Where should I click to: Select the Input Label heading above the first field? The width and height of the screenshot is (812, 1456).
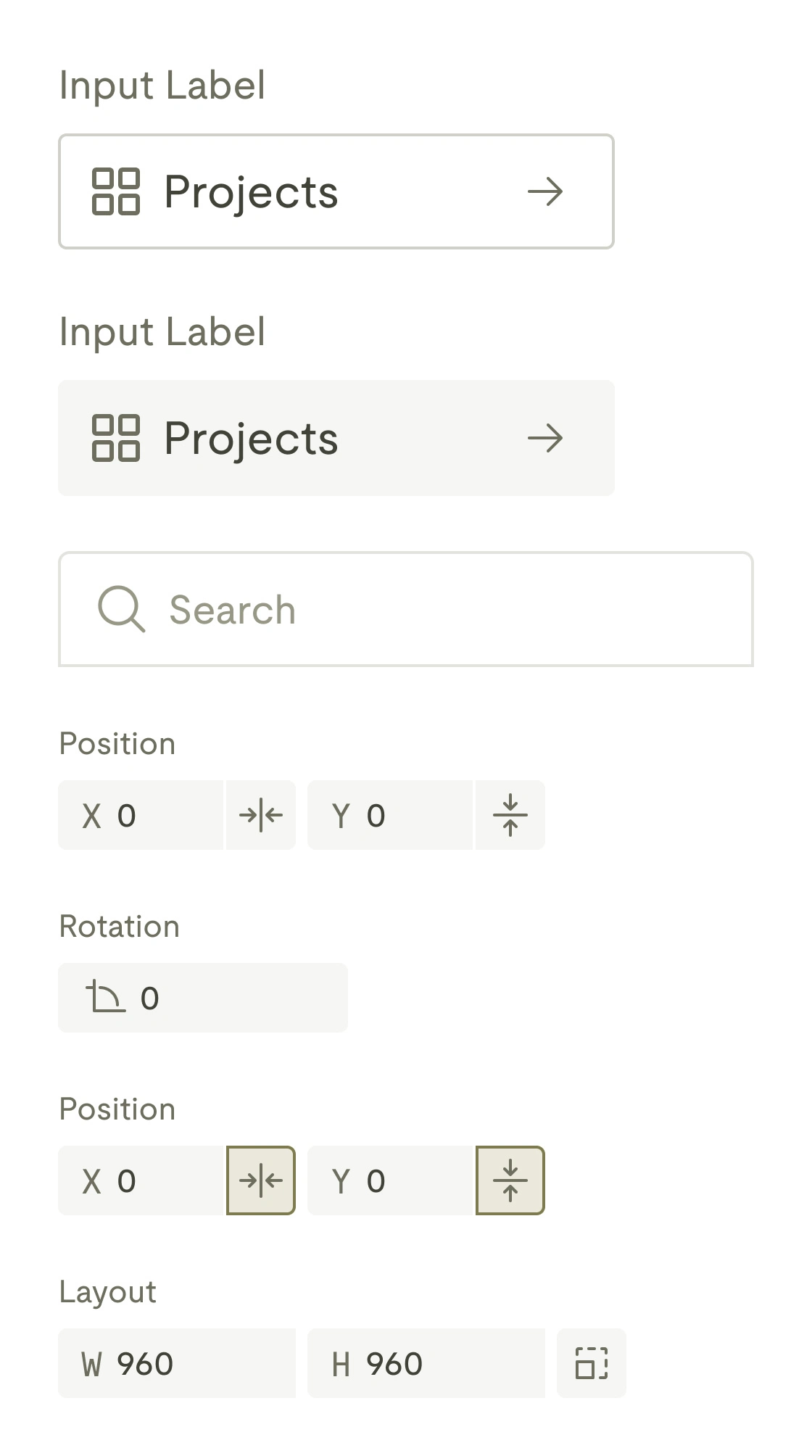coord(161,85)
